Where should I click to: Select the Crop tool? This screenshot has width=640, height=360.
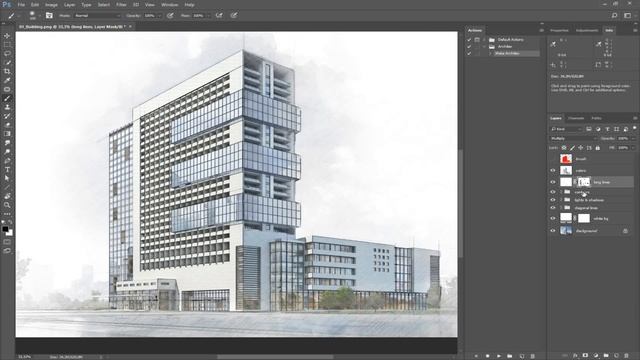click(x=7, y=71)
